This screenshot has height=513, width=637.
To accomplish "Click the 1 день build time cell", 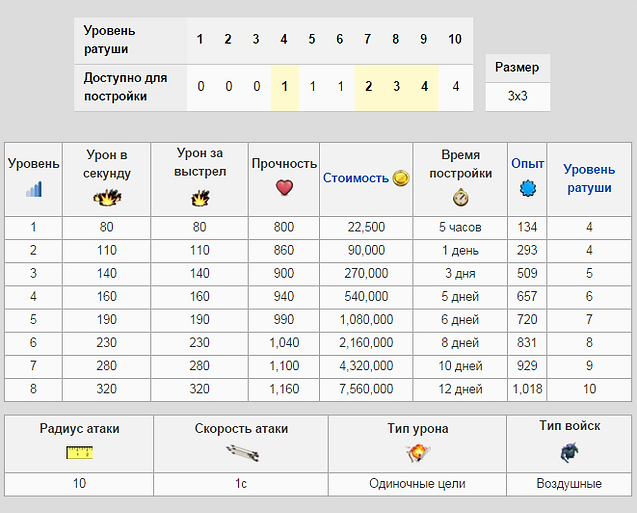I will (x=460, y=250).
